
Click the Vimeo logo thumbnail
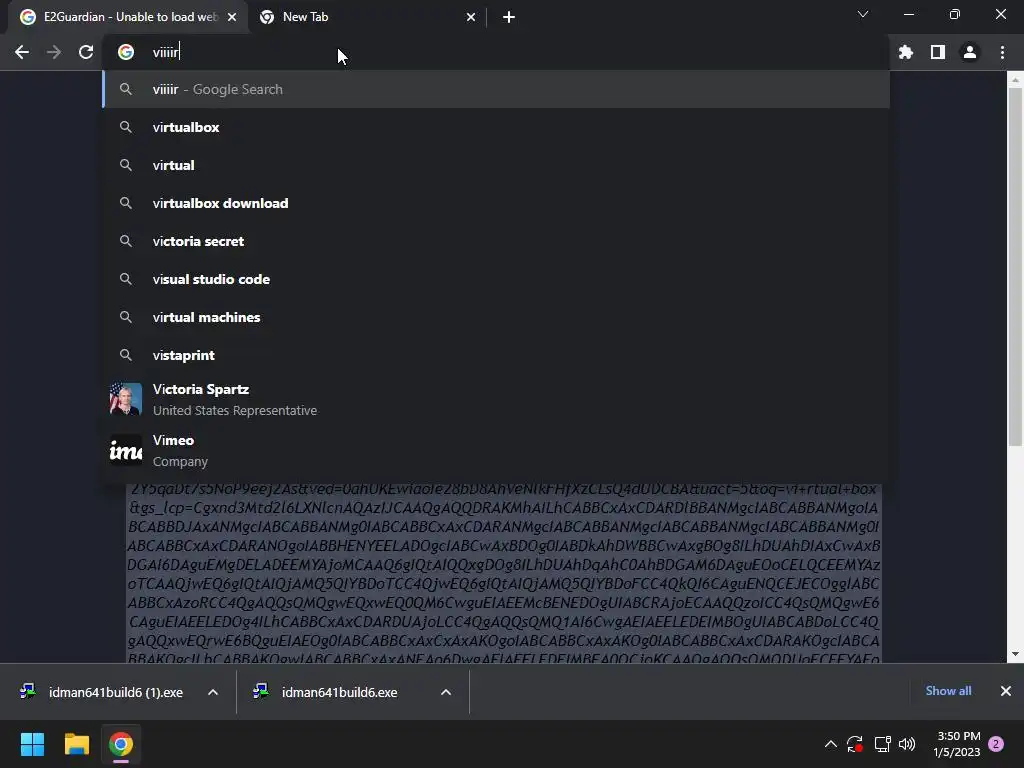125,450
